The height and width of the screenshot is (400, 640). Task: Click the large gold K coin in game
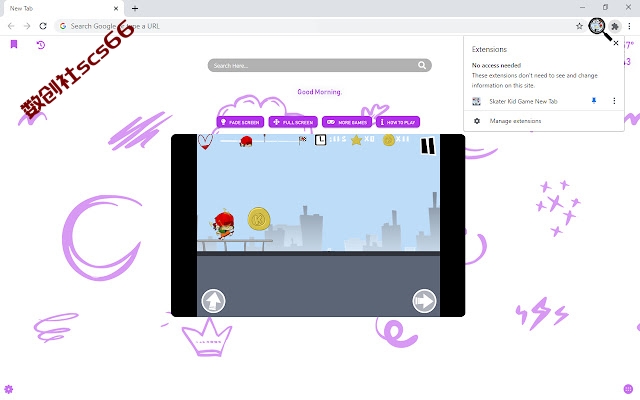(x=259, y=219)
